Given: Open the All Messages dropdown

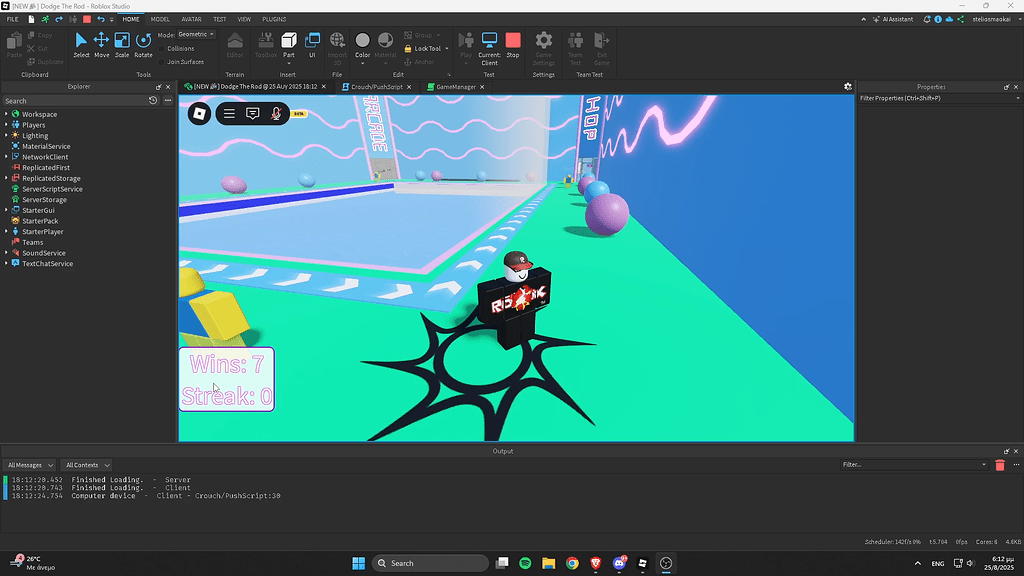Looking at the screenshot, I should click(30, 464).
